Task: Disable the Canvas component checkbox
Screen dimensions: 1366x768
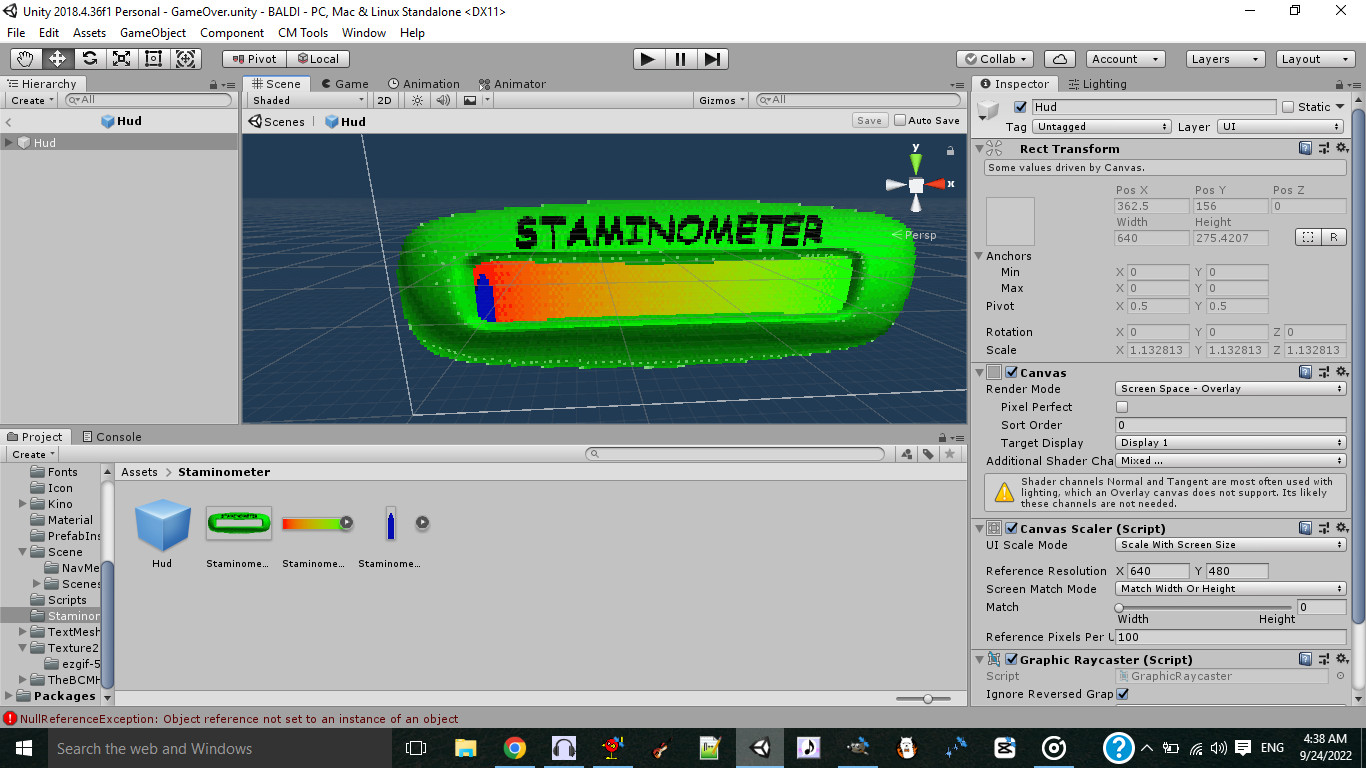Action: [1011, 373]
